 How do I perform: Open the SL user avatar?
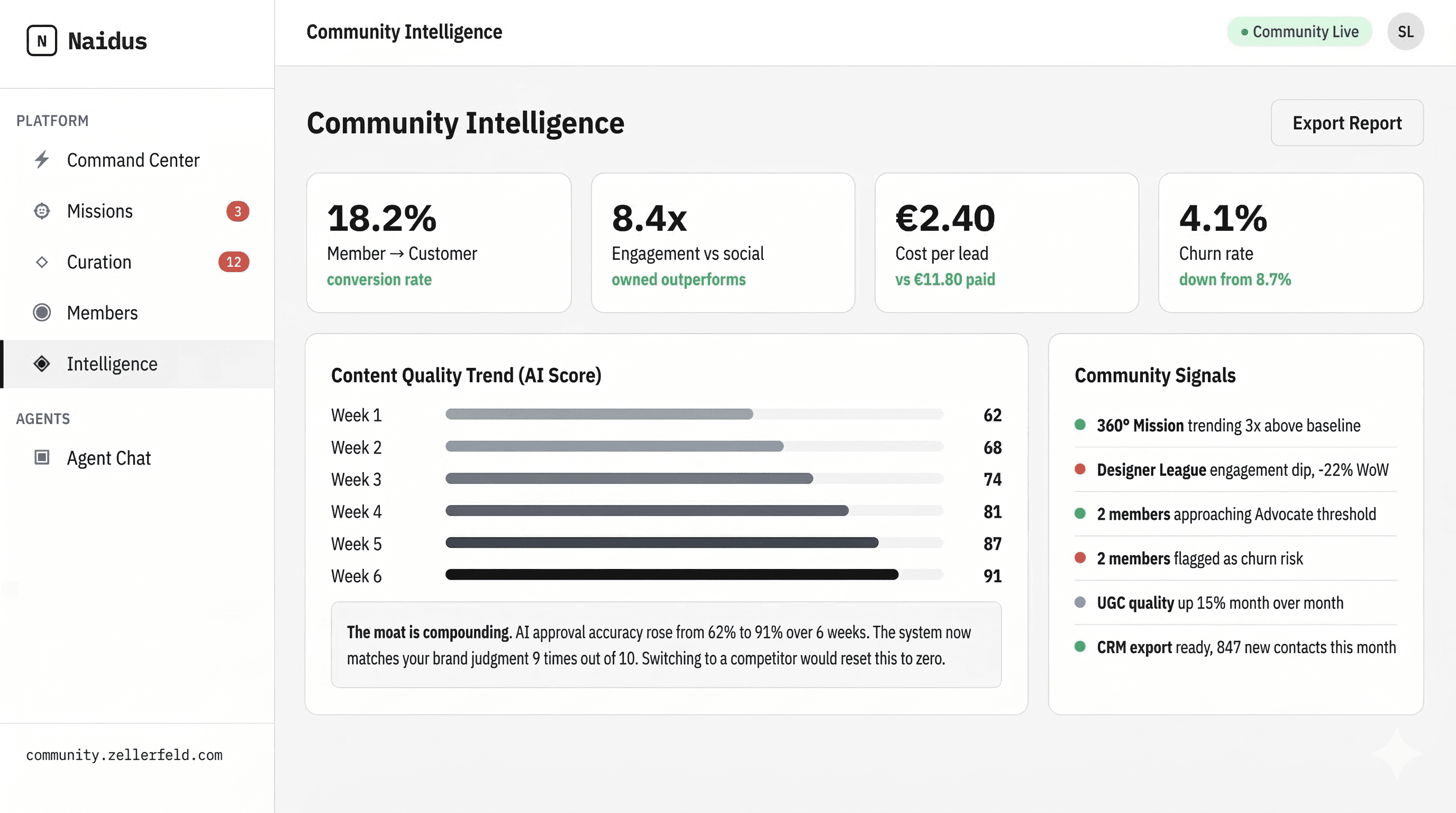(1405, 32)
